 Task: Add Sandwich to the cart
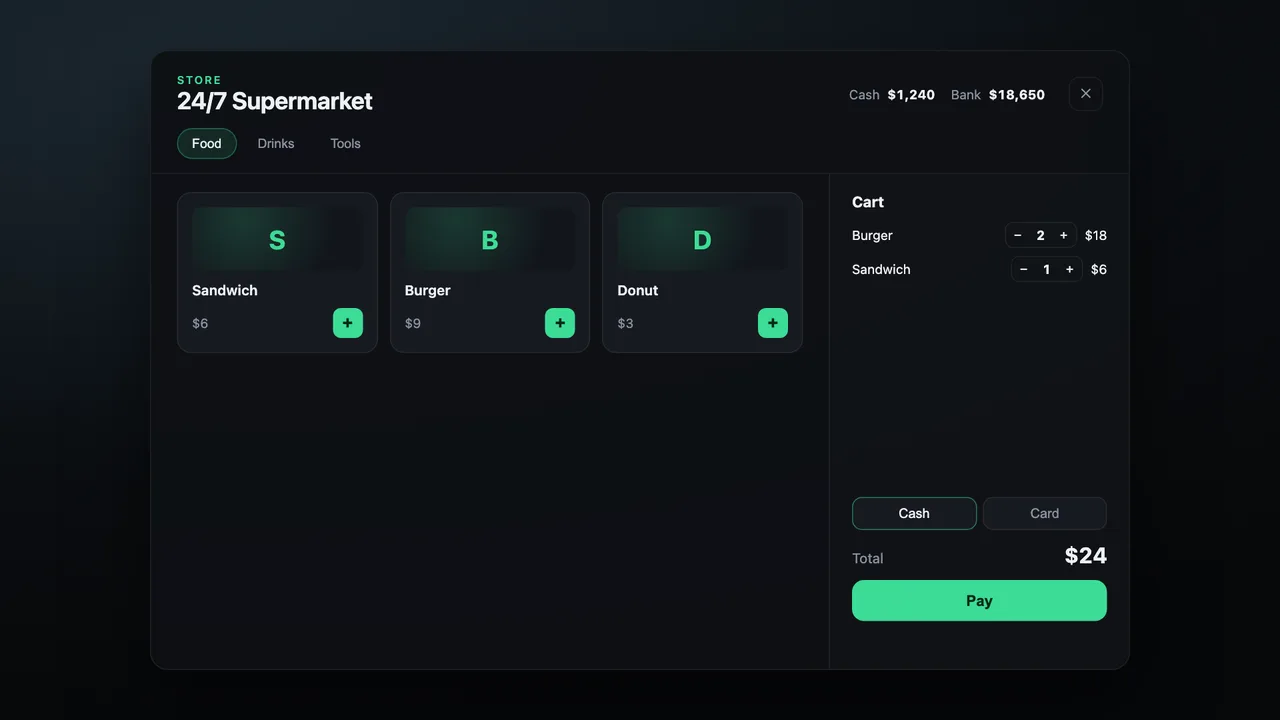tap(348, 323)
